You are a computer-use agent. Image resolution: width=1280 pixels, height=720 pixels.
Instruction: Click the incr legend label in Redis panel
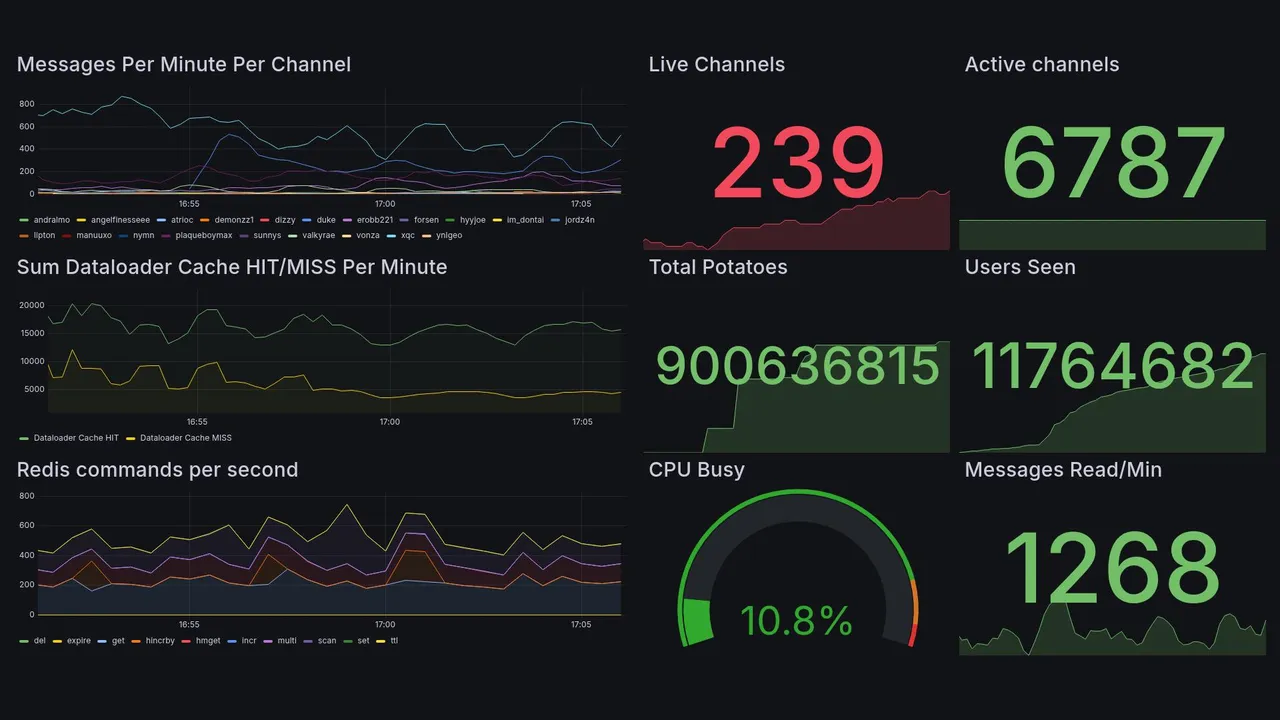click(x=249, y=640)
